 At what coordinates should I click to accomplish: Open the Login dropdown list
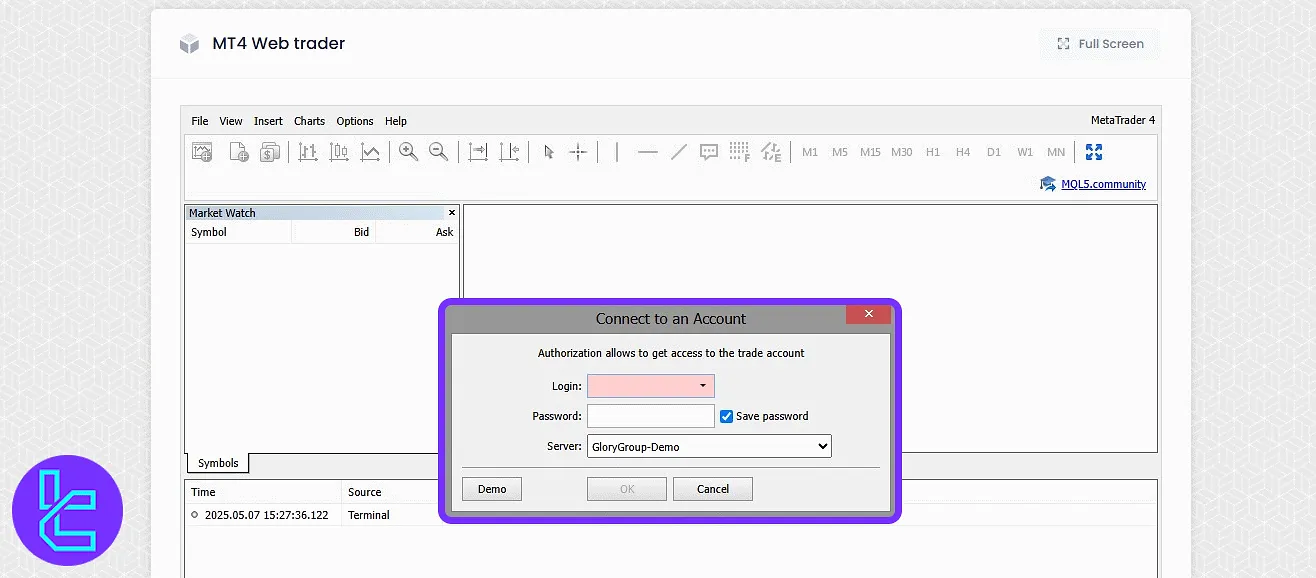click(703, 386)
